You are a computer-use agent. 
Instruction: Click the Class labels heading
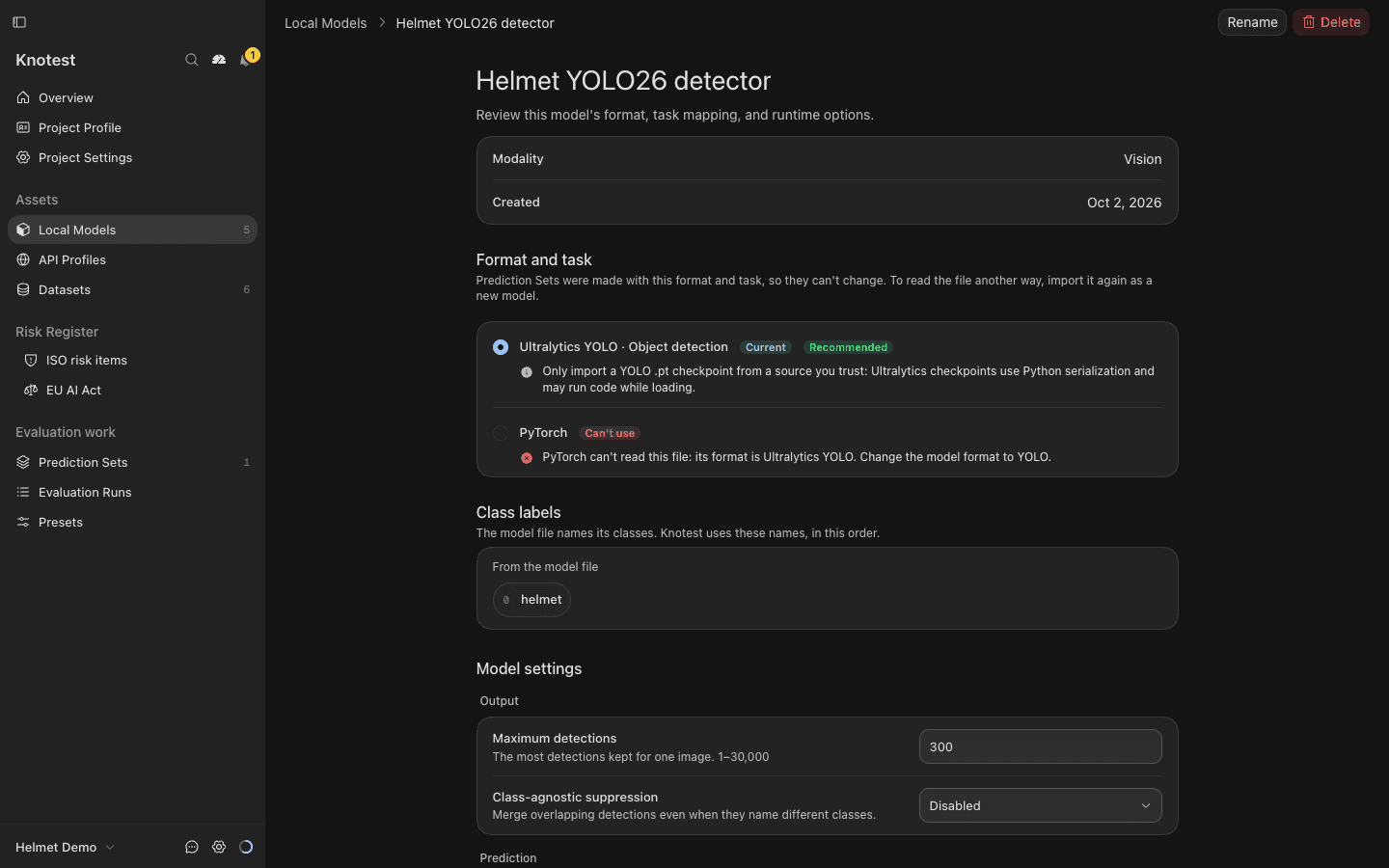coord(518,512)
